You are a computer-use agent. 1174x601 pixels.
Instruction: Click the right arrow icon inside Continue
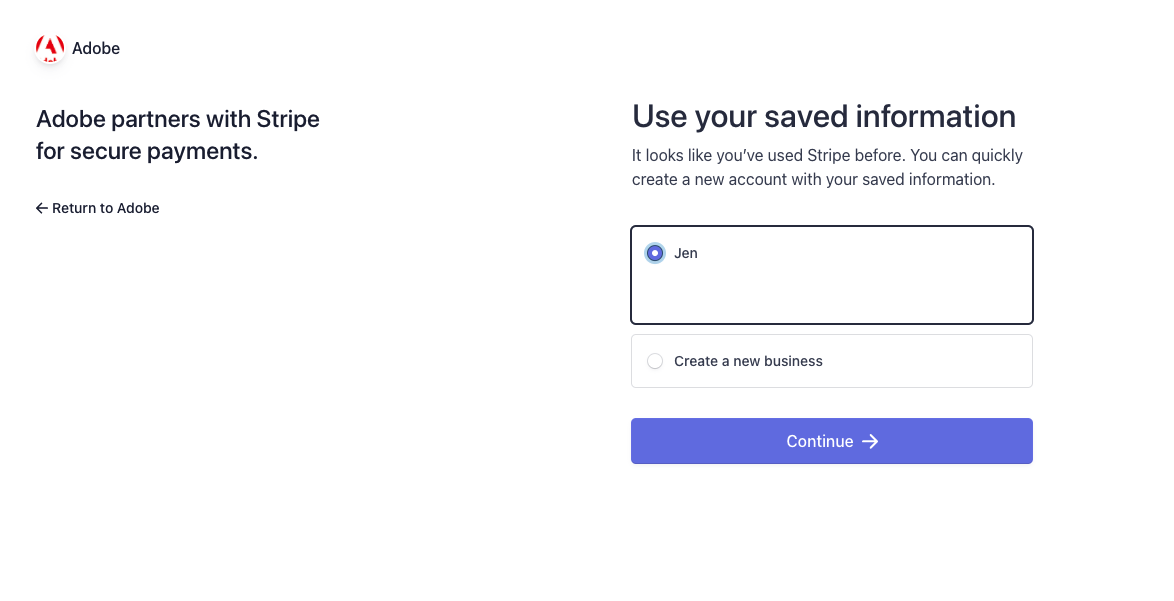tap(870, 442)
